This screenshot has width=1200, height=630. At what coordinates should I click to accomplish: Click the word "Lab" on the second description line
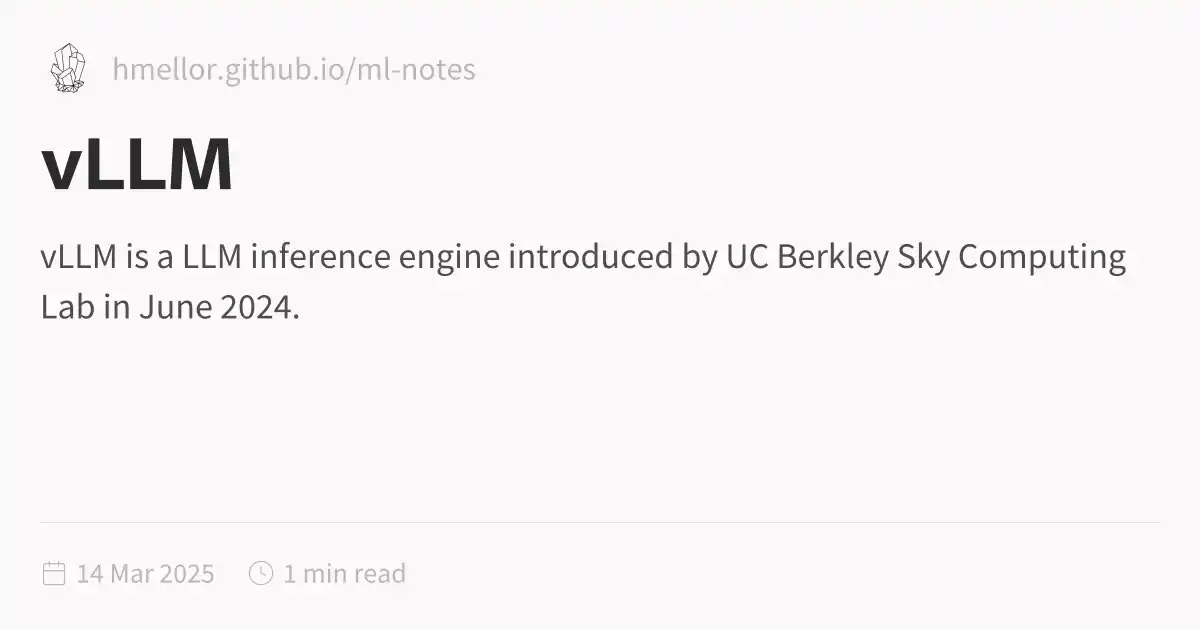coord(62,307)
